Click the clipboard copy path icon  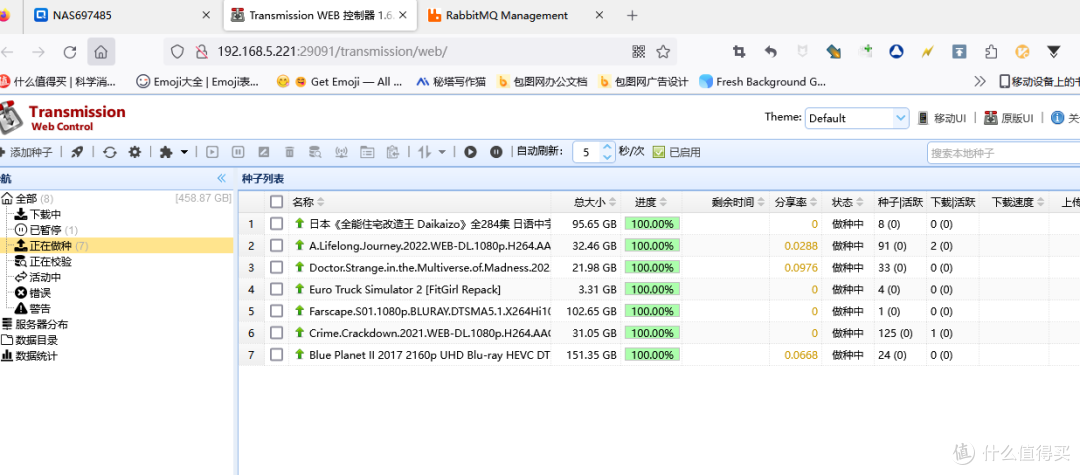coord(393,152)
